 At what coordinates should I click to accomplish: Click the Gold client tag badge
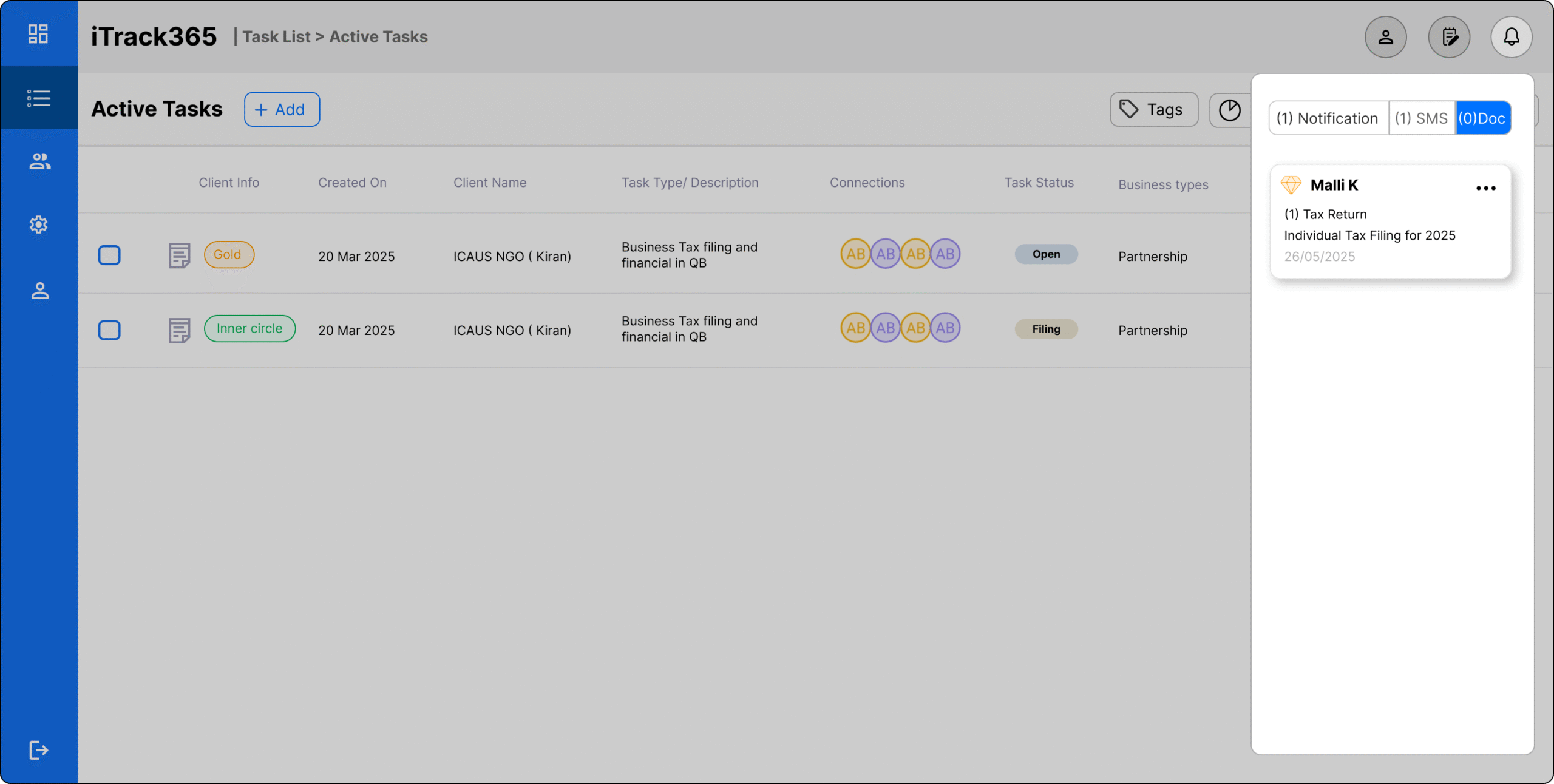(228, 255)
